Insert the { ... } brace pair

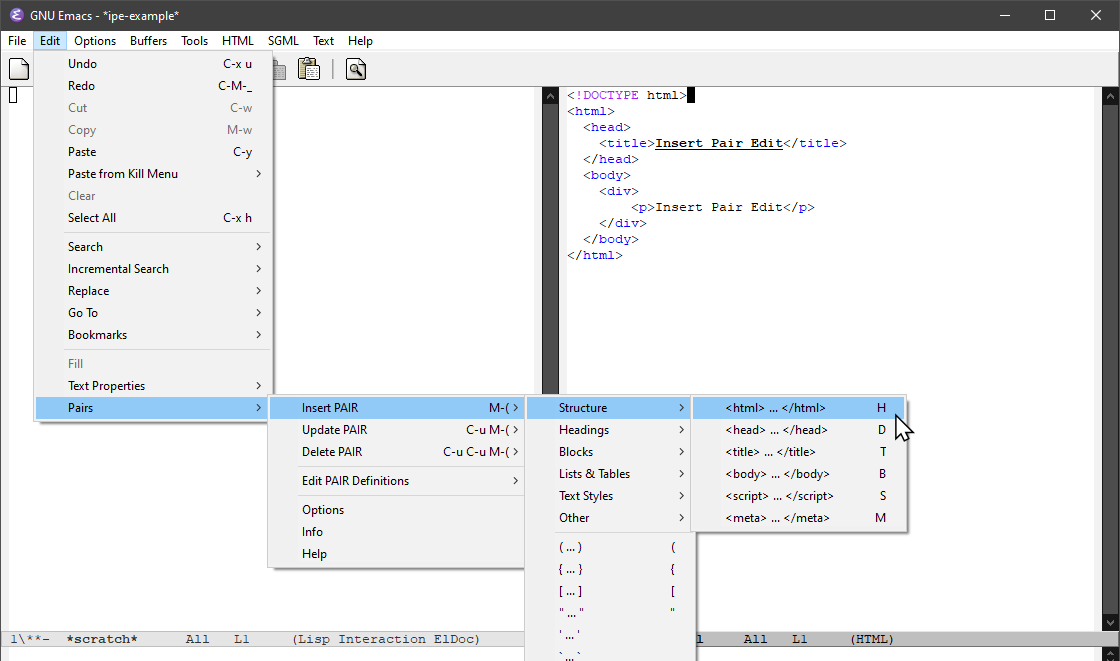tap(609, 570)
